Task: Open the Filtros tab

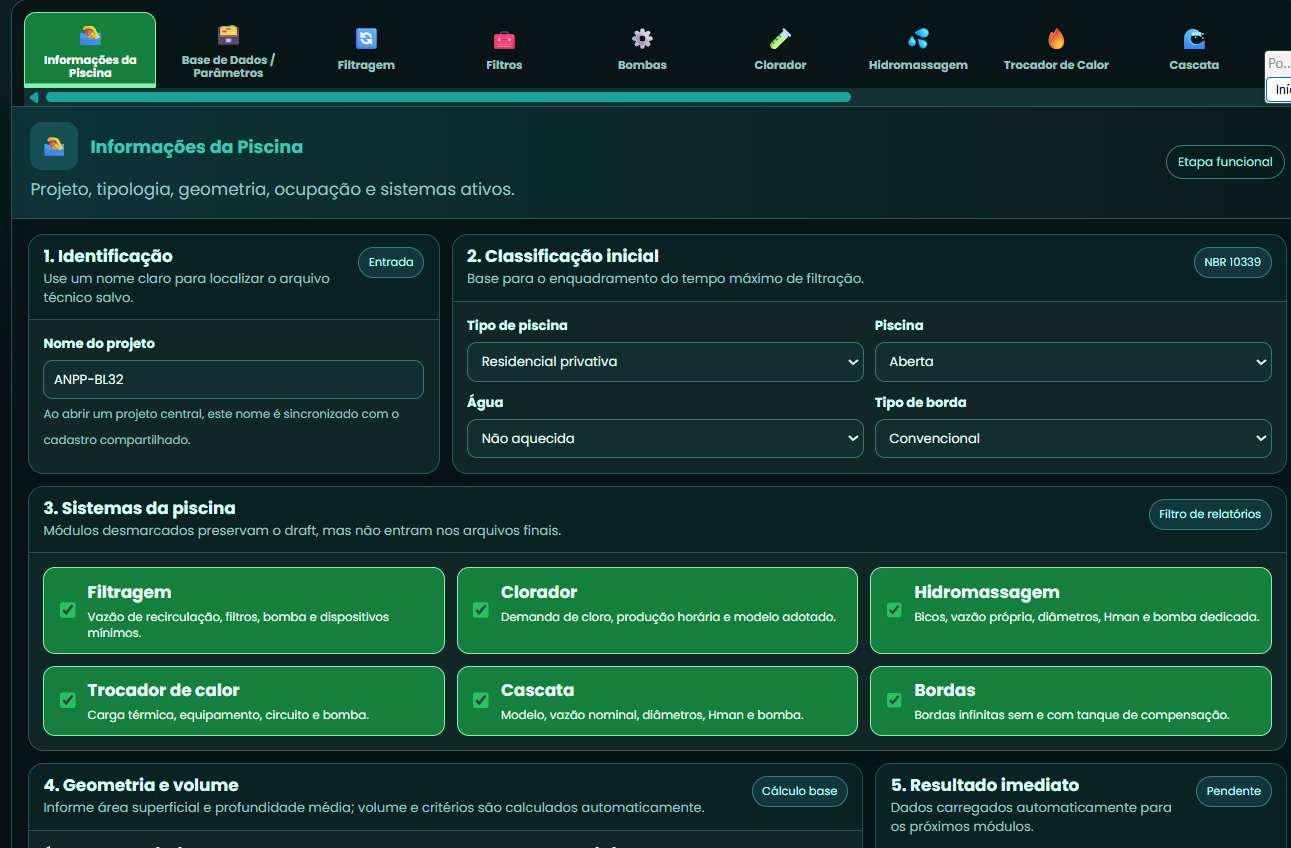Action: coord(504,50)
